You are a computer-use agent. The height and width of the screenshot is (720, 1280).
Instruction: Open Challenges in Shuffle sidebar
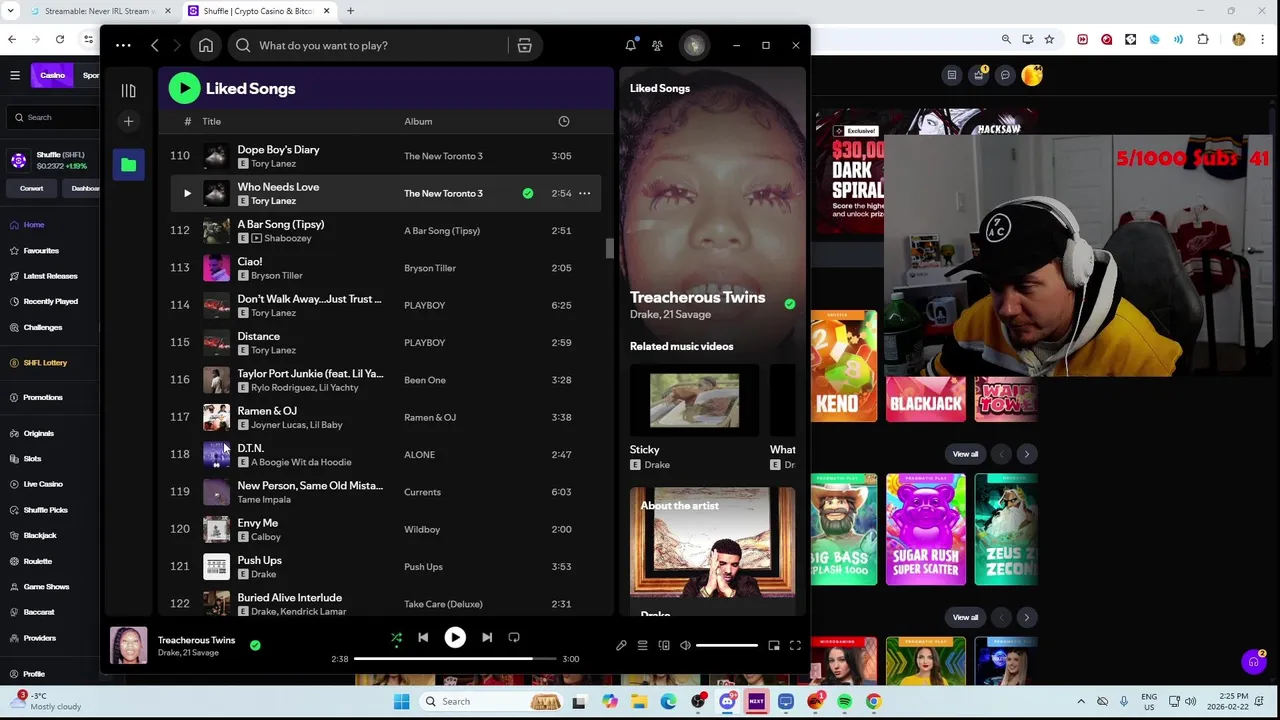[x=43, y=327]
